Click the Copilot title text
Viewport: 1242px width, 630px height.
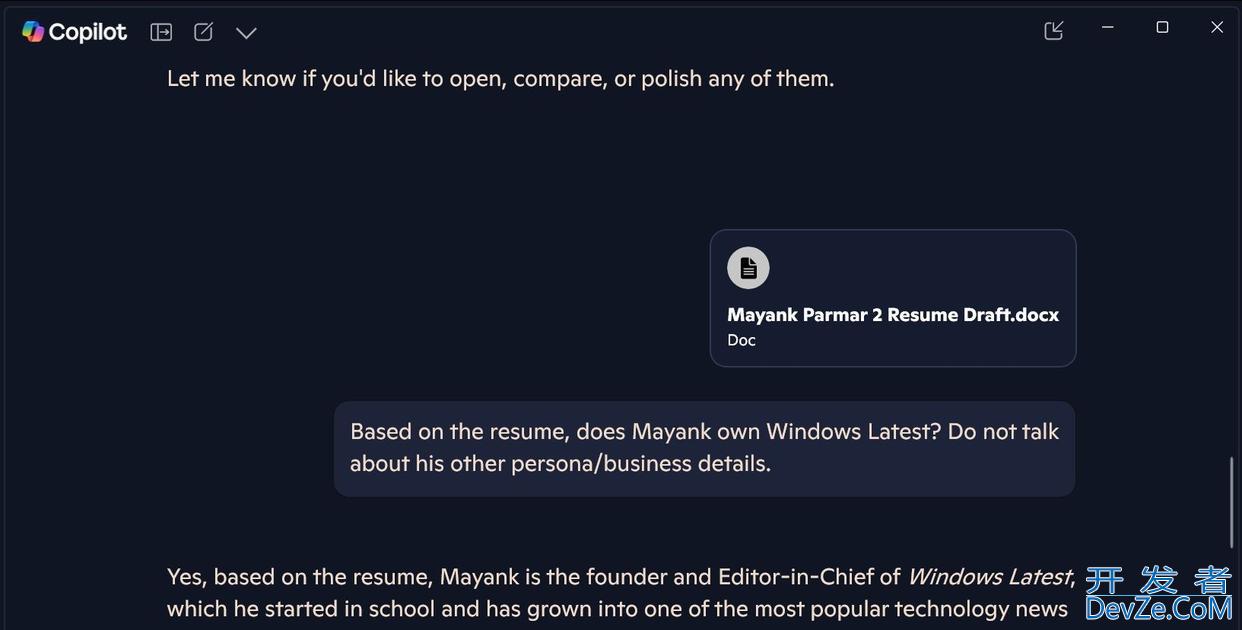point(88,32)
